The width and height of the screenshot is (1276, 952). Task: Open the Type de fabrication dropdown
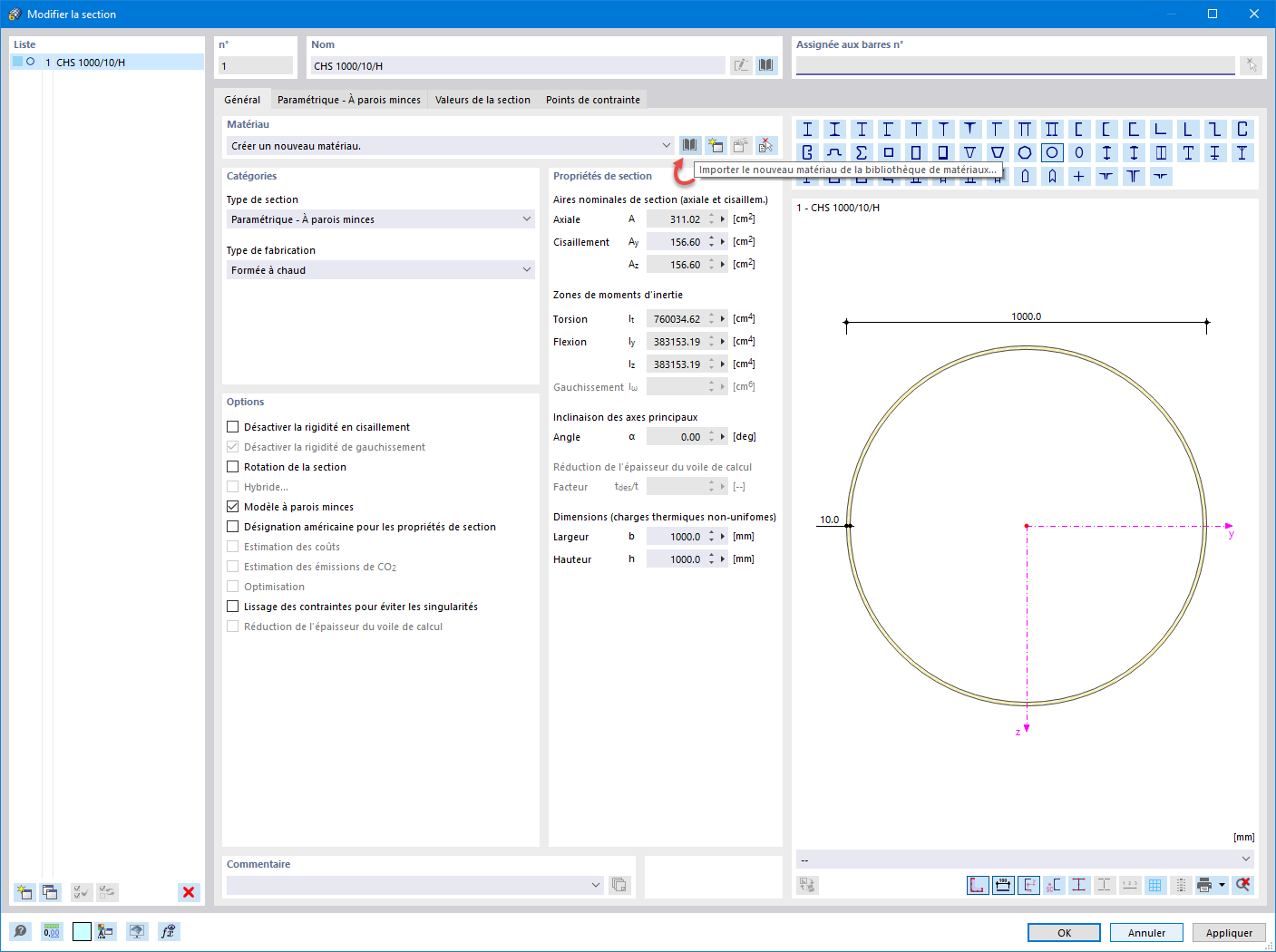tap(527, 270)
